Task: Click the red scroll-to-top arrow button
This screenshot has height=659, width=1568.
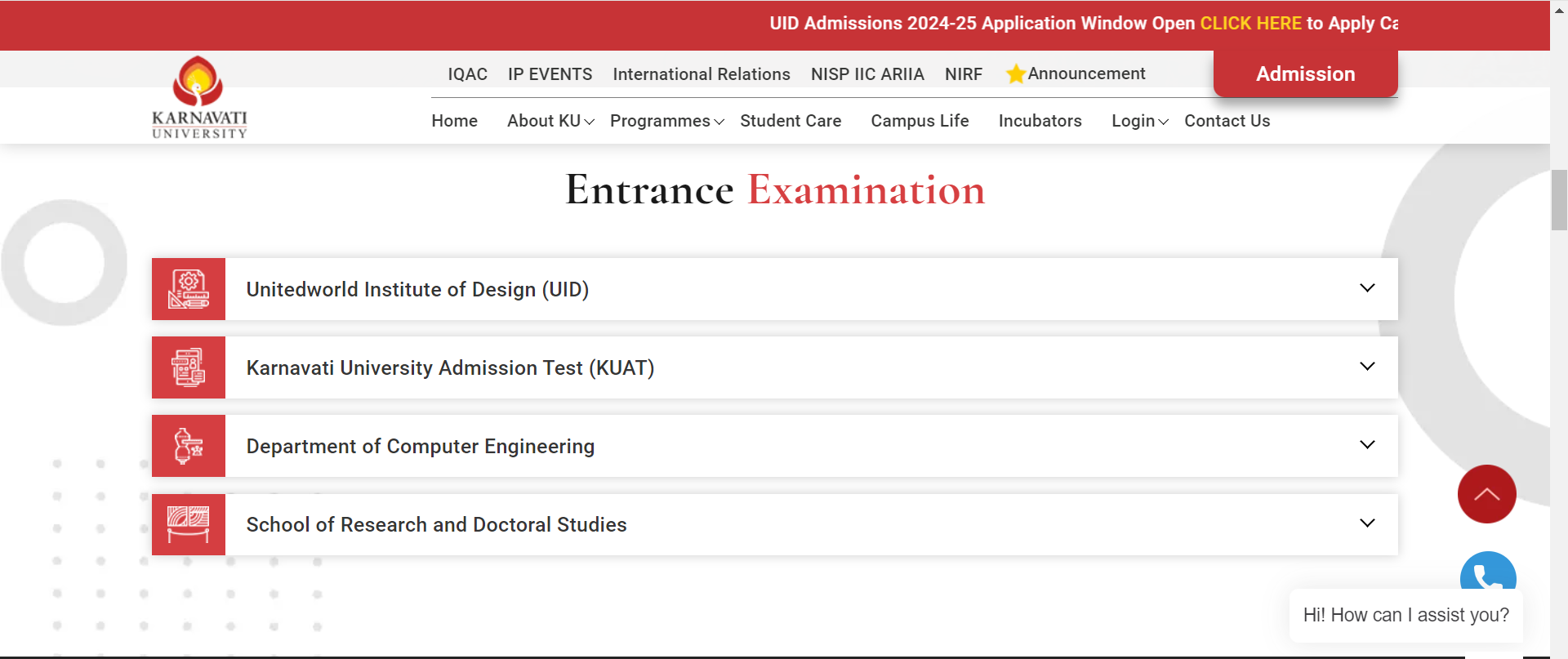Action: [1486, 494]
